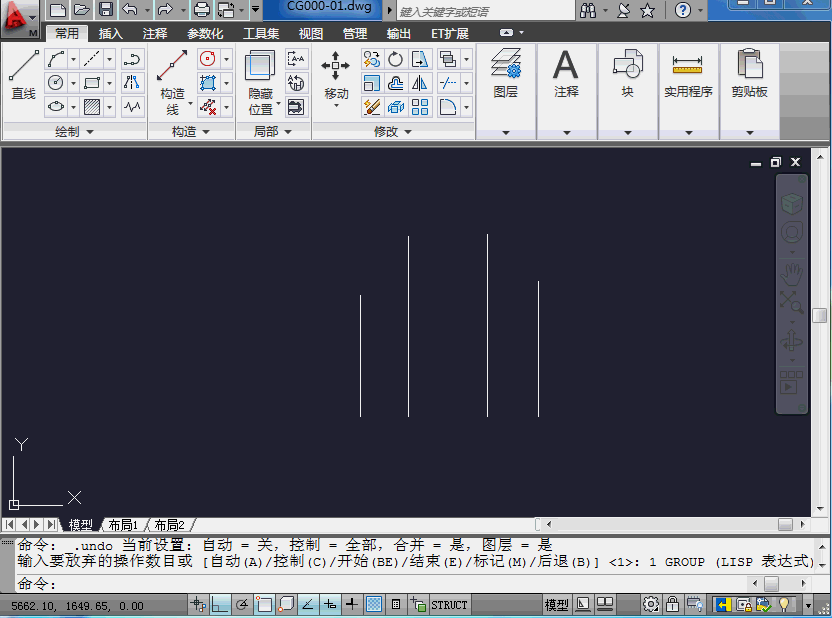Open the 视图 ribbon tab
Viewport: 832px width, 618px height.
(x=310, y=33)
